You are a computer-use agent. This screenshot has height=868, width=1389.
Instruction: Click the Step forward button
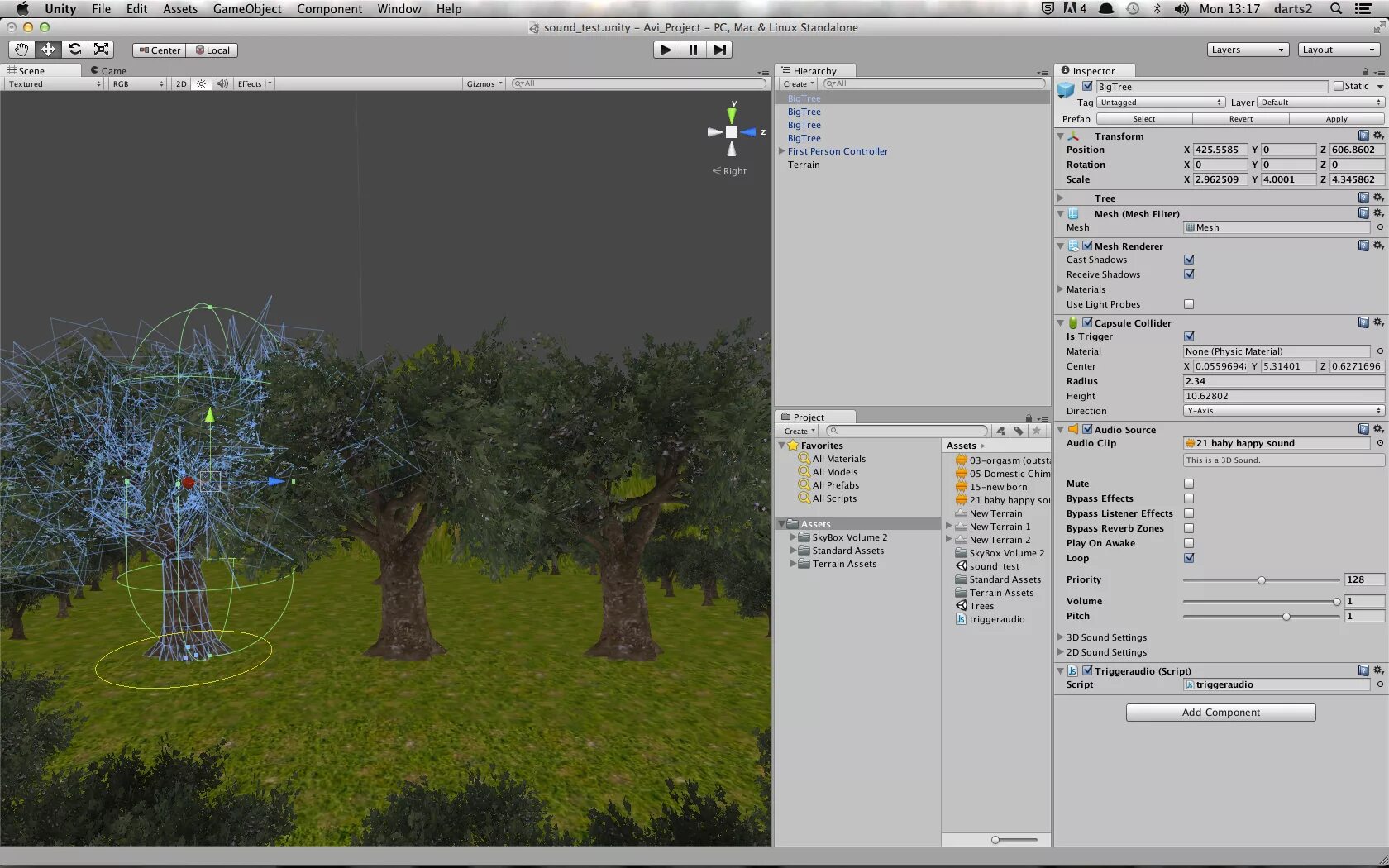[720, 50]
